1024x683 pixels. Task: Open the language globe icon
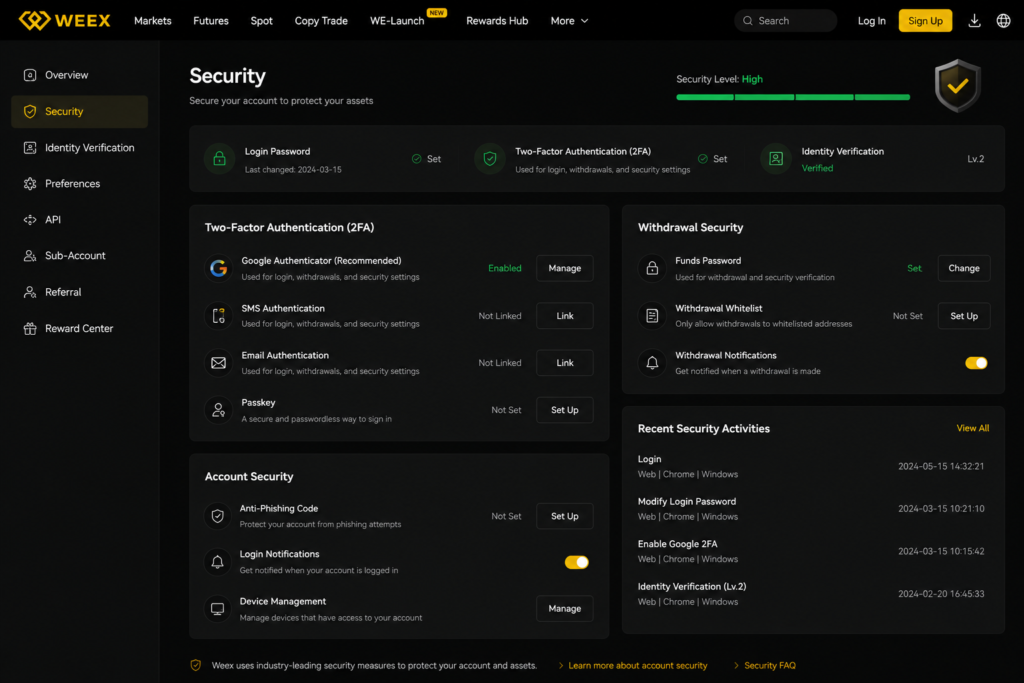(1003, 21)
